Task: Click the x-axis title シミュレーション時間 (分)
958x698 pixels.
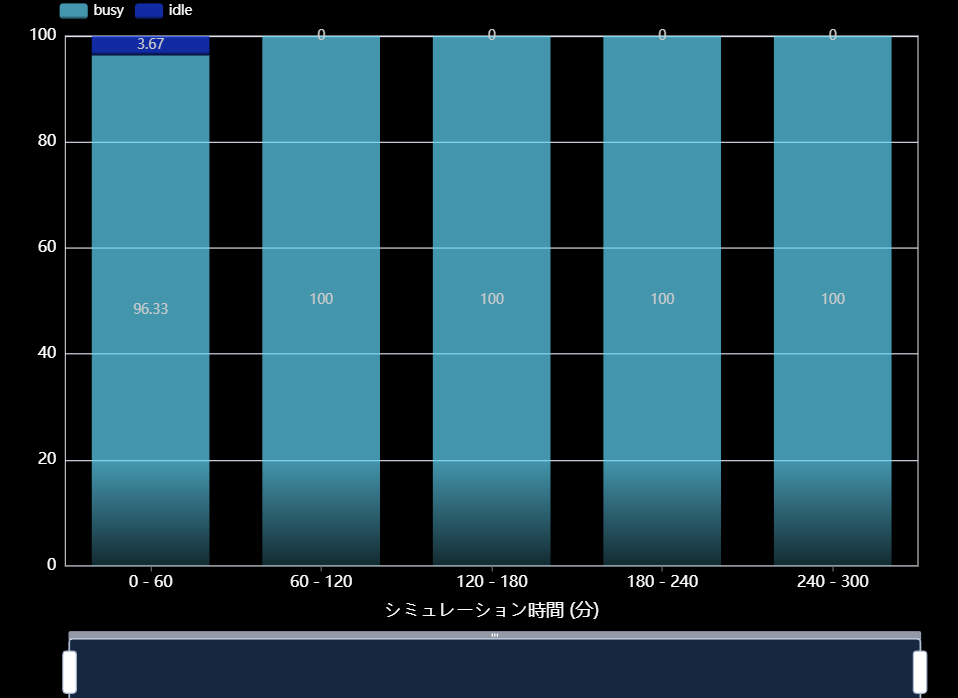Action: point(491,610)
